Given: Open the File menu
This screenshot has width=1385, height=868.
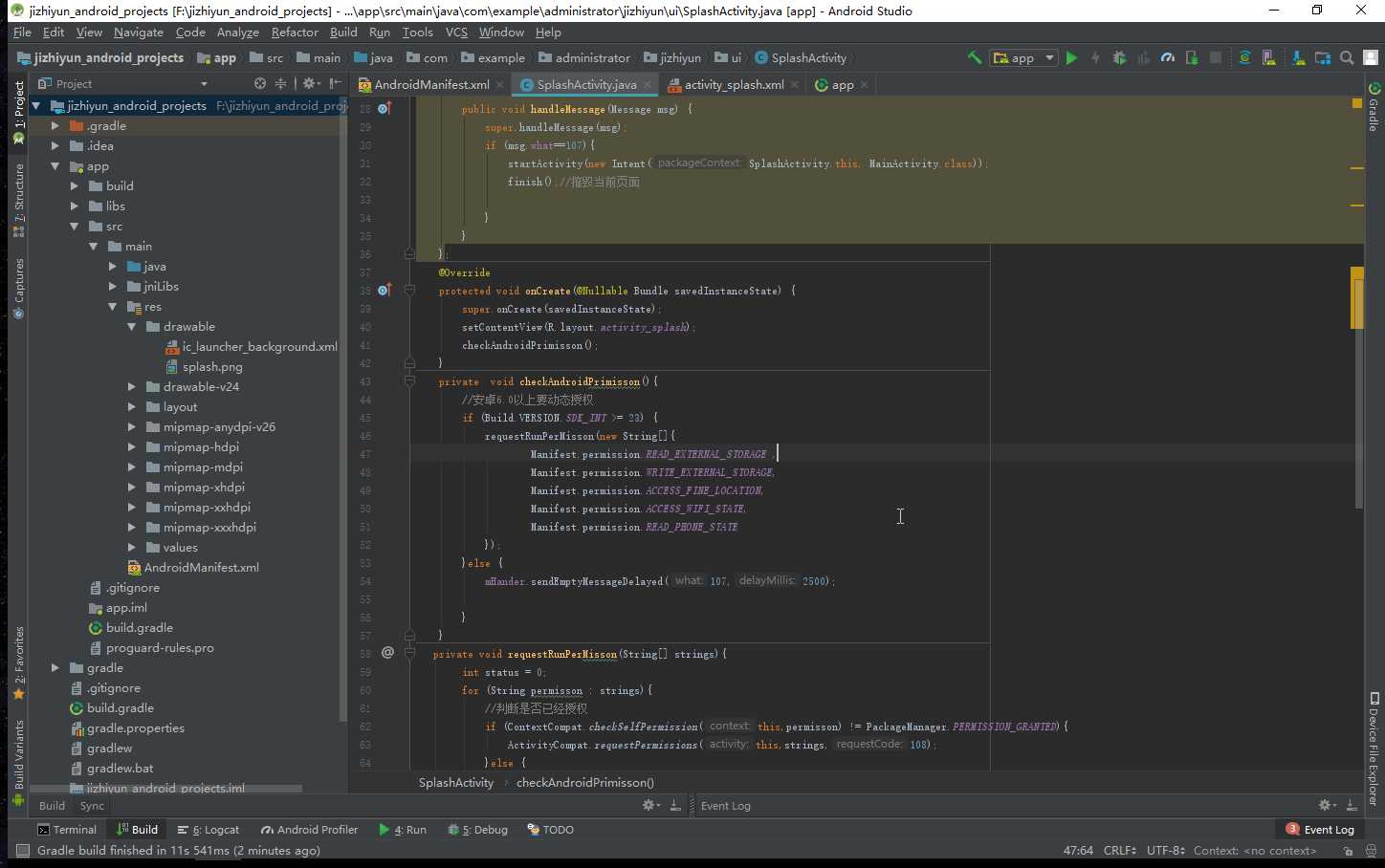Looking at the screenshot, I should point(22,32).
